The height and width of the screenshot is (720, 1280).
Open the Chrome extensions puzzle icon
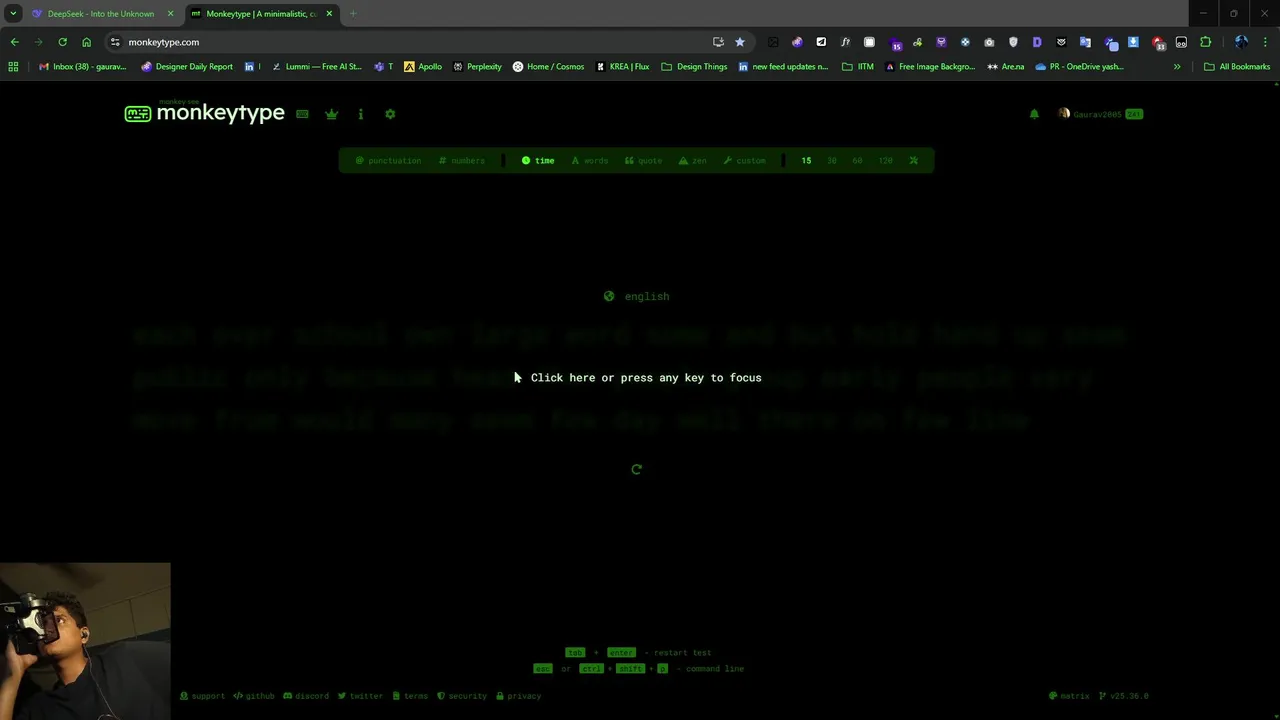click(x=1205, y=42)
